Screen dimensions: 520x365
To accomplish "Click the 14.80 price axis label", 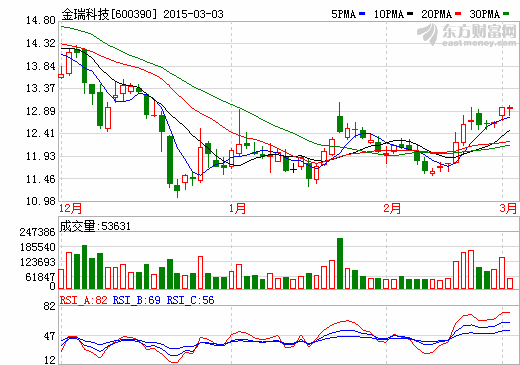I will (x=41, y=21).
